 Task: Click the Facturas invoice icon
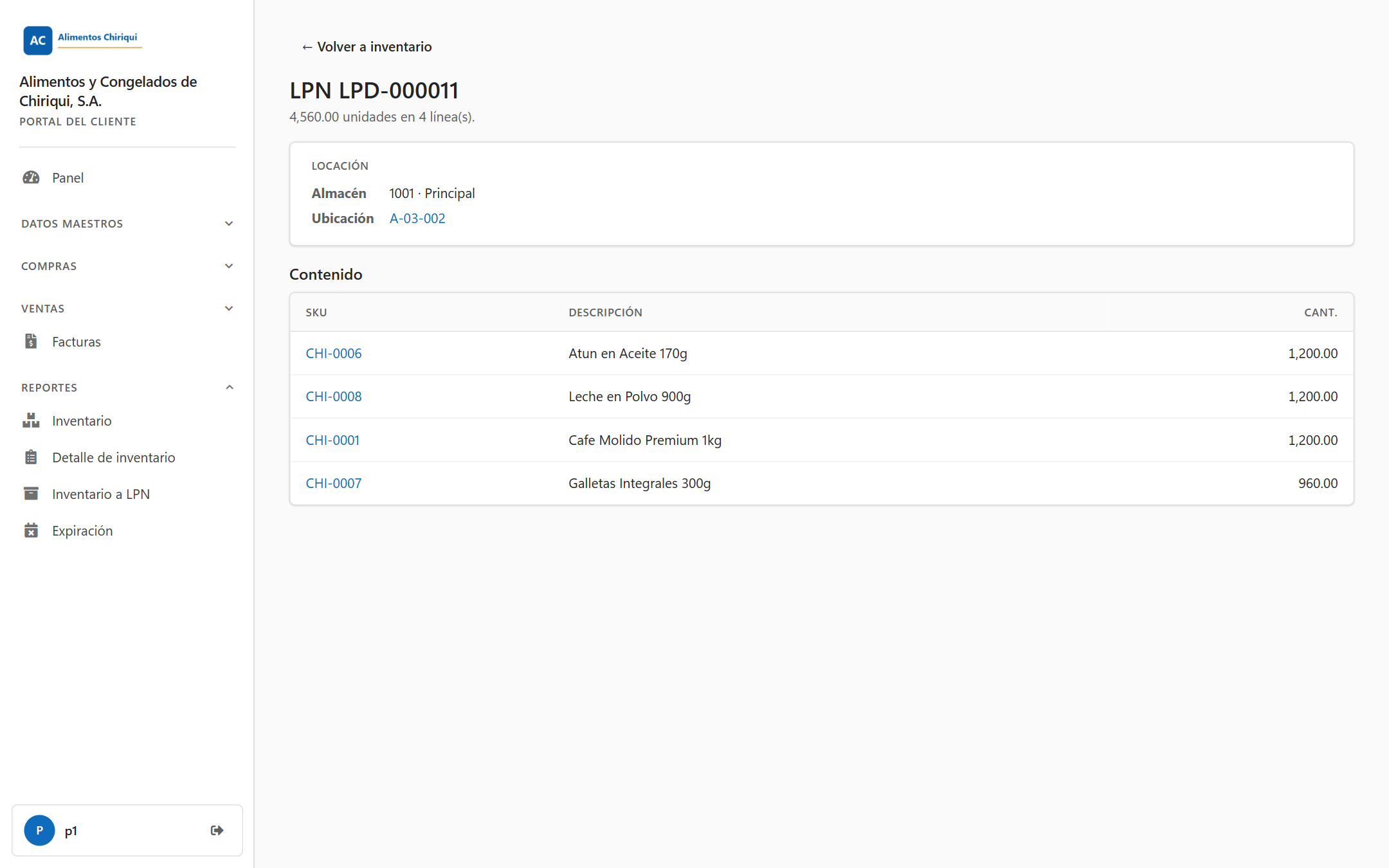pos(31,341)
